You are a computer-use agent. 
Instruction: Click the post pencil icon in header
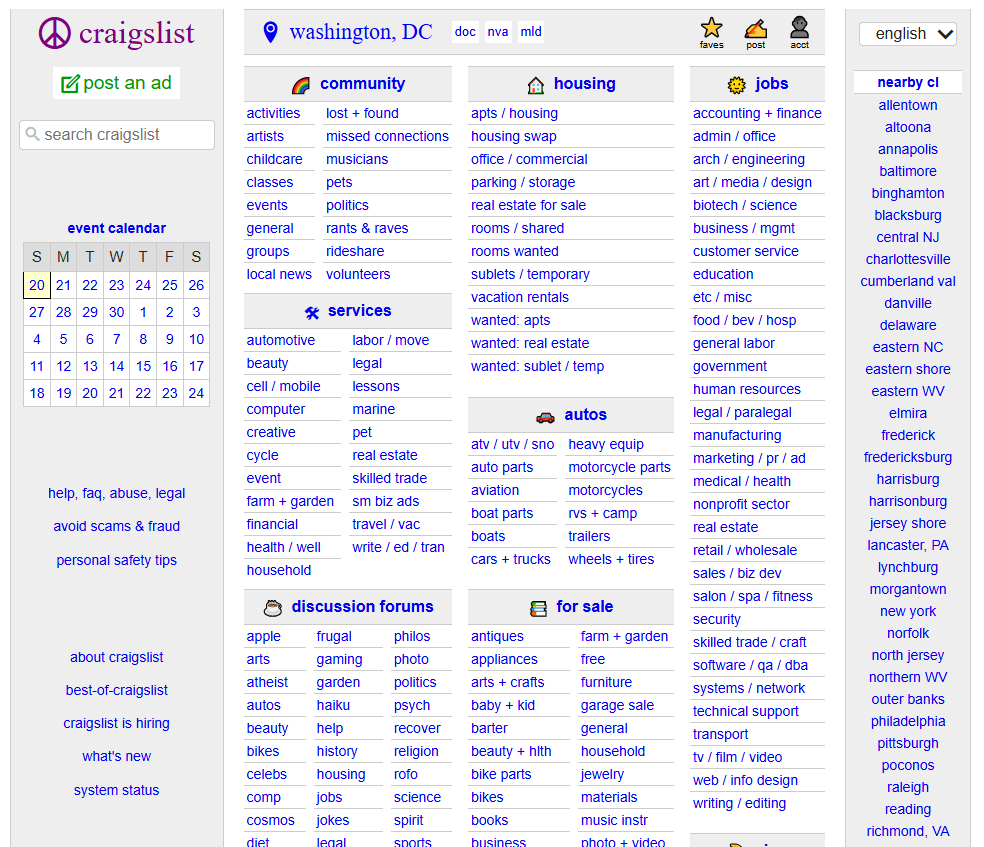coord(756,28)
